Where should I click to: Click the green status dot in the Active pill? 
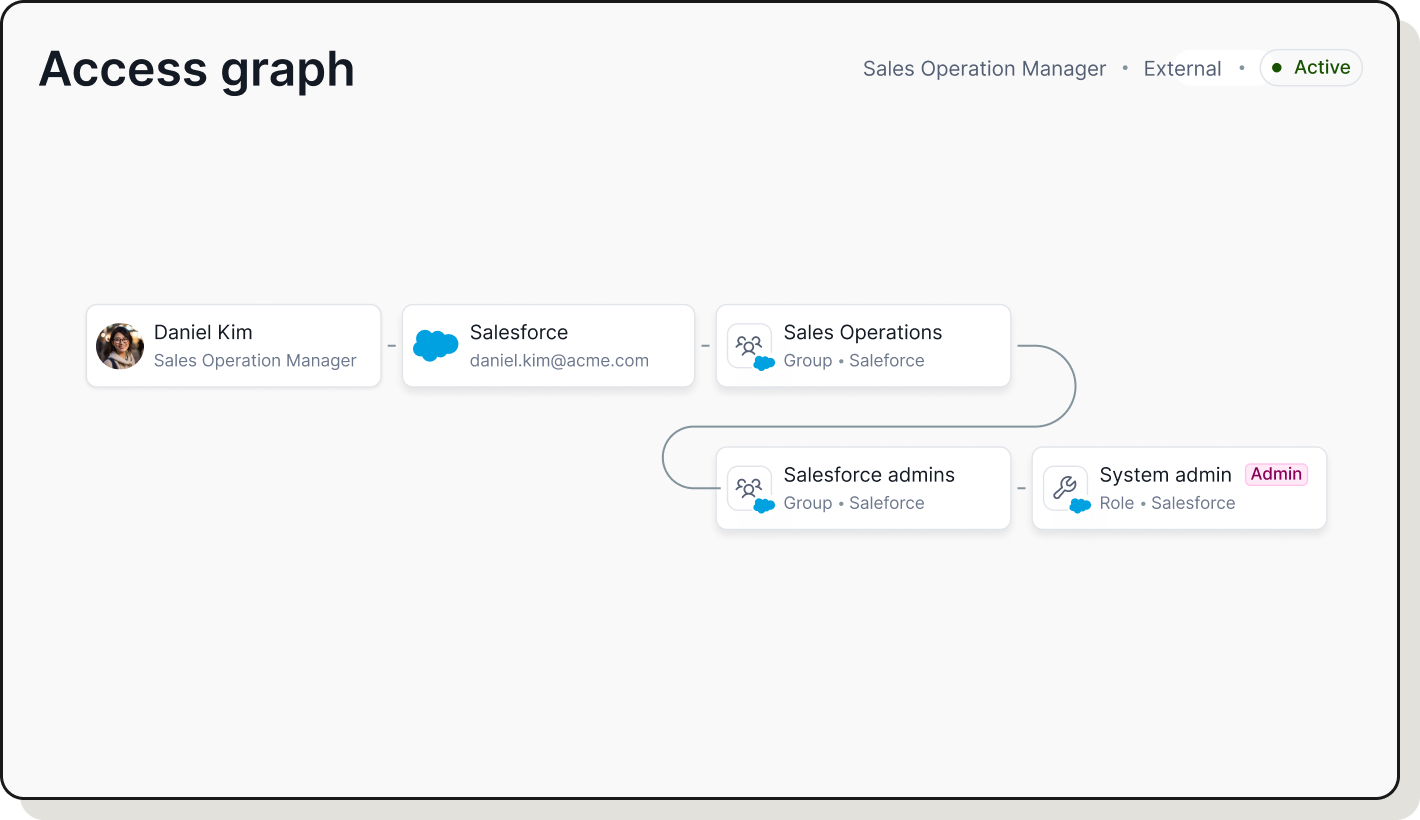tap(1278, 67)
